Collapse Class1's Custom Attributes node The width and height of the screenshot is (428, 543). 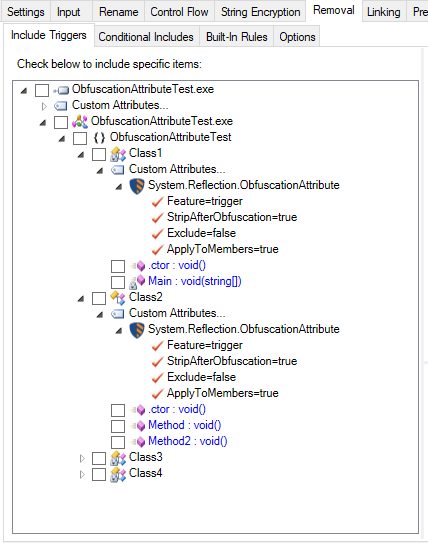pos(100,170)
